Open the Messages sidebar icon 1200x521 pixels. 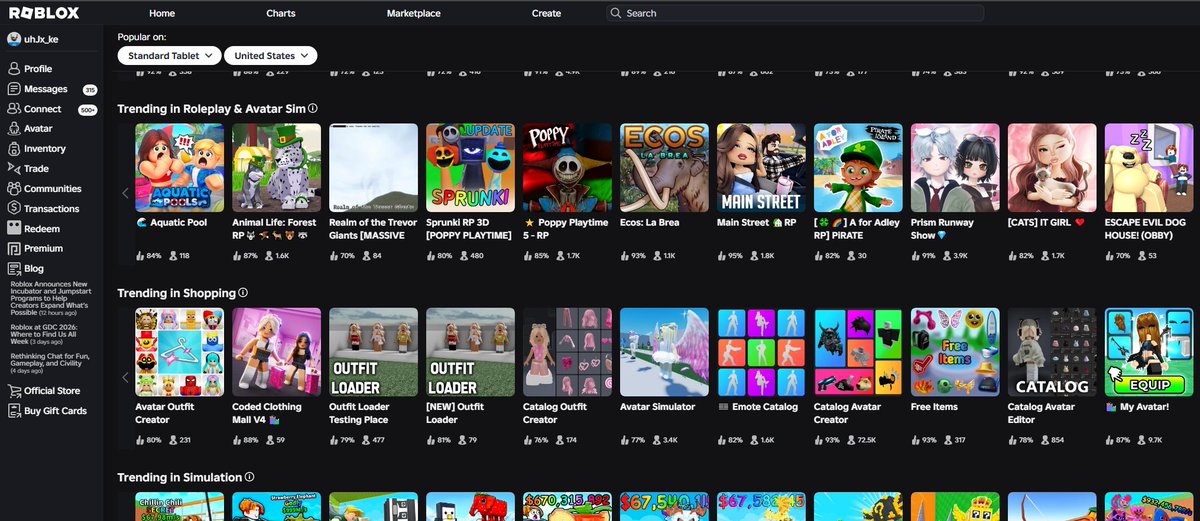[14, 89]
